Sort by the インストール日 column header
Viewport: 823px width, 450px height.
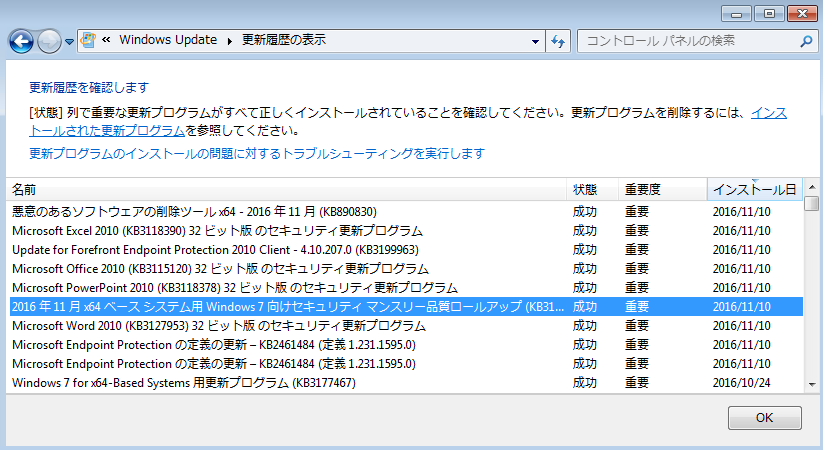click(x=755, y=190)
